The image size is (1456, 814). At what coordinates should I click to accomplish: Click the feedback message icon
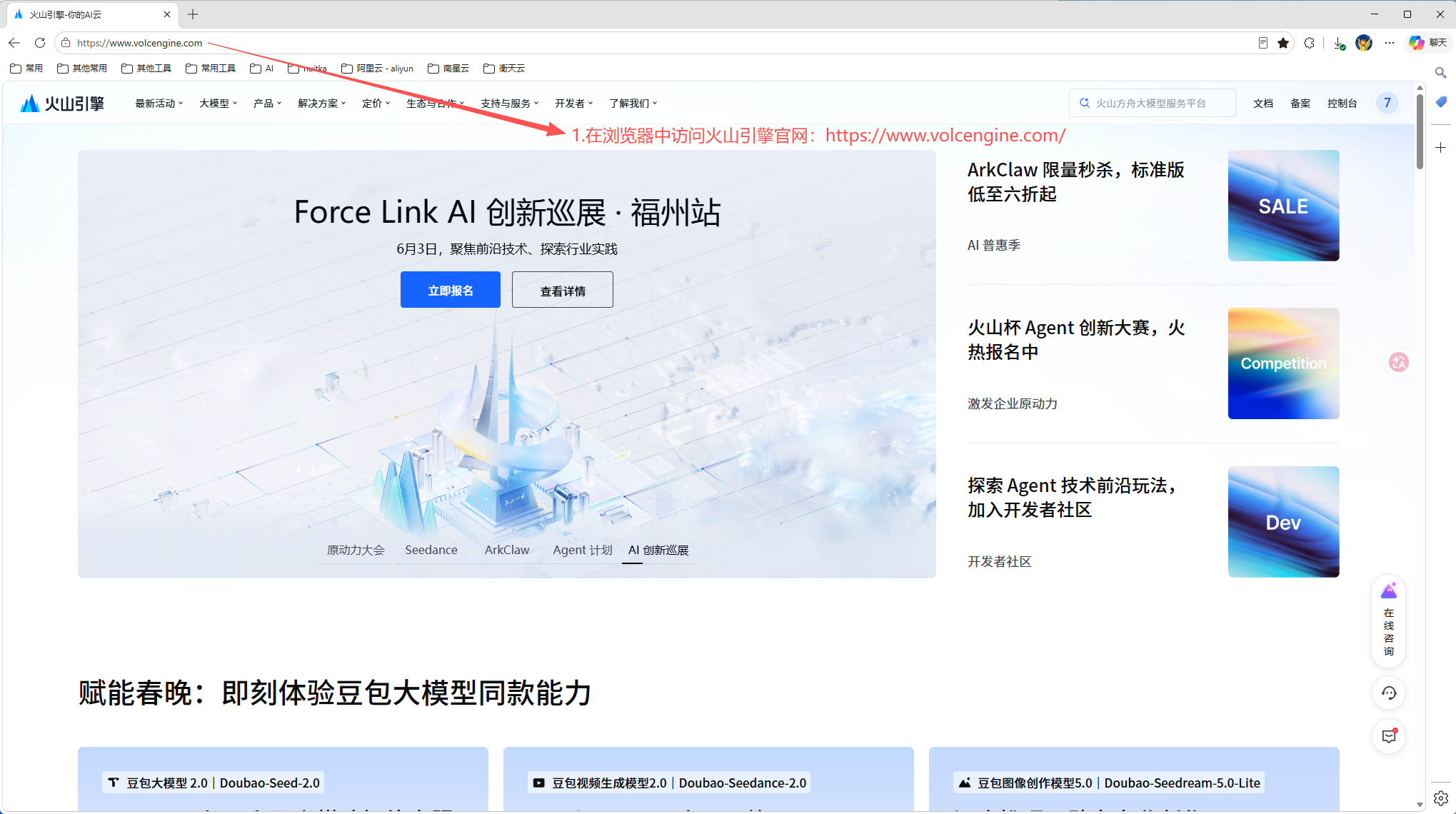click(1389, 736)
